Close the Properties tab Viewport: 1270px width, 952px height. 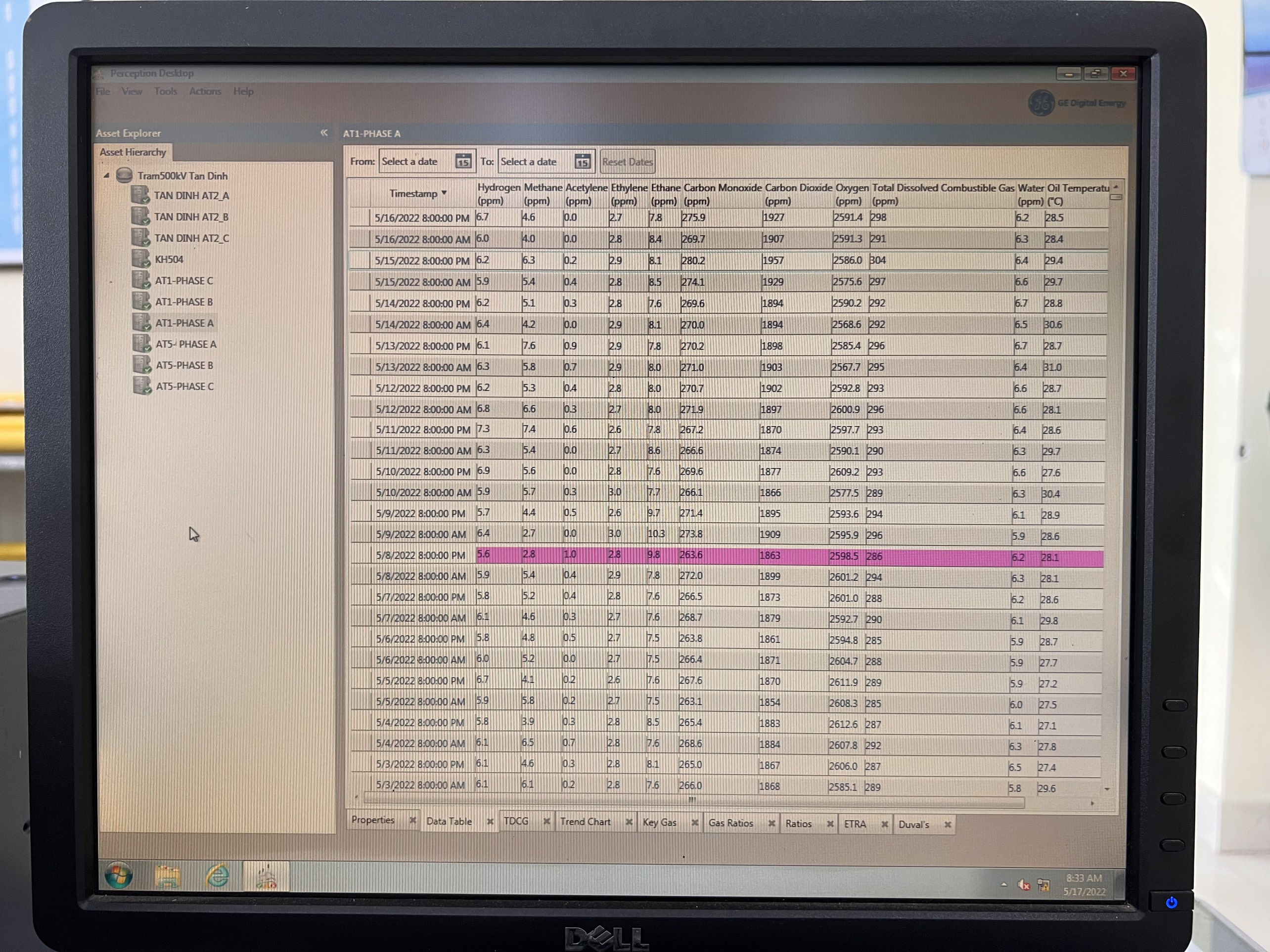[x=412, y=821]
